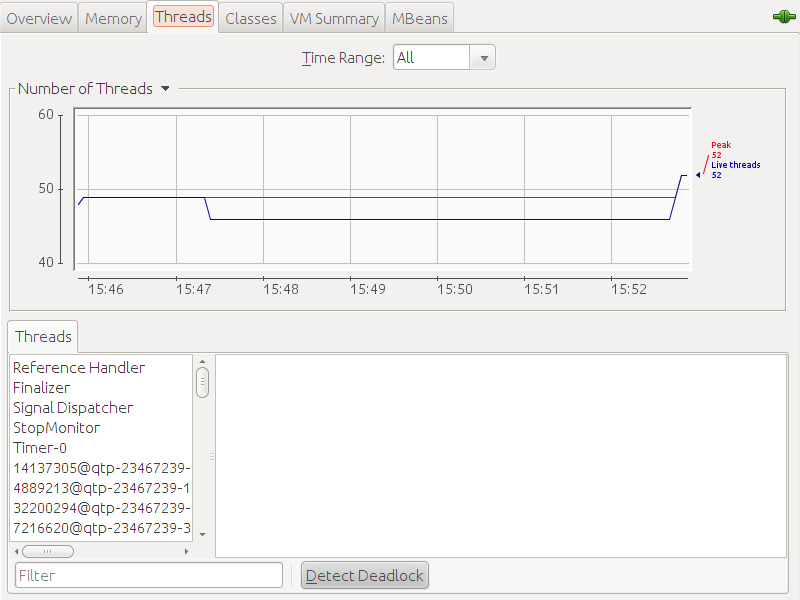Image resolution: width=800 pixels, height=600 pixels.
Task: Open the Number of Threads chart dropdown arrow
Action: tap(165, 89)
